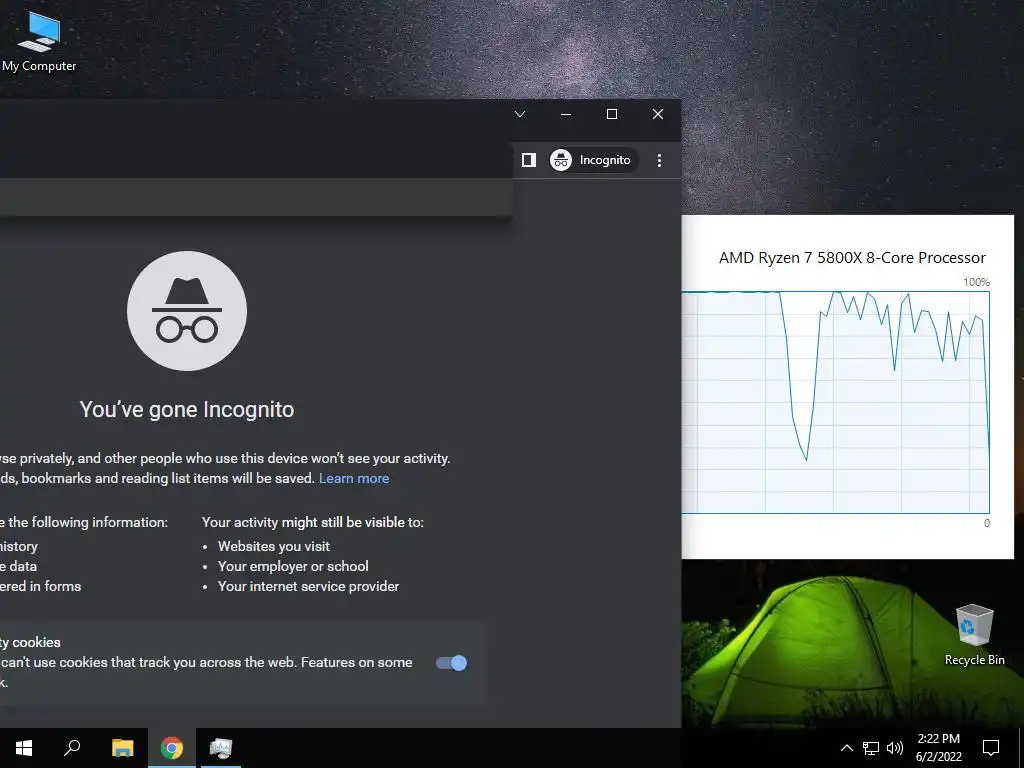Open the Recycle Bin desktop icon
Screen dimensions: 1024x768
coord(974,635)
